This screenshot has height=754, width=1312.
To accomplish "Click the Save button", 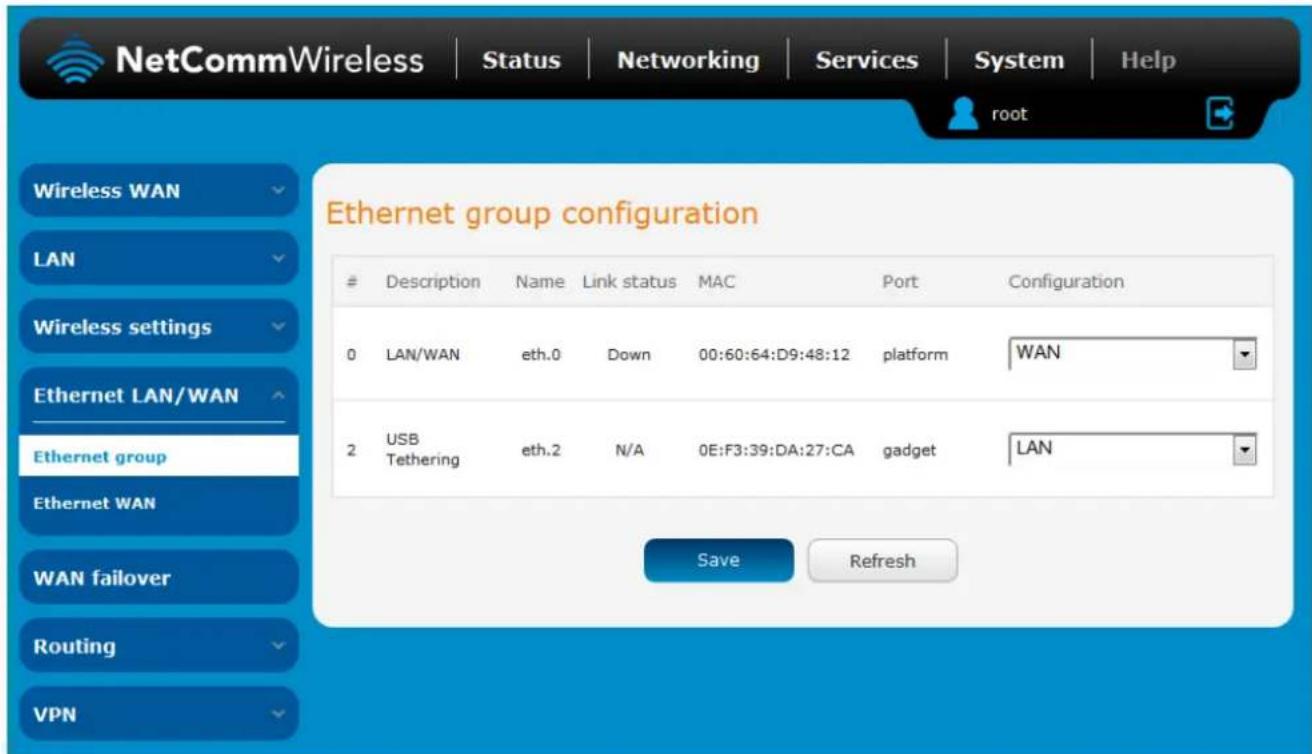I will (718, 561).
